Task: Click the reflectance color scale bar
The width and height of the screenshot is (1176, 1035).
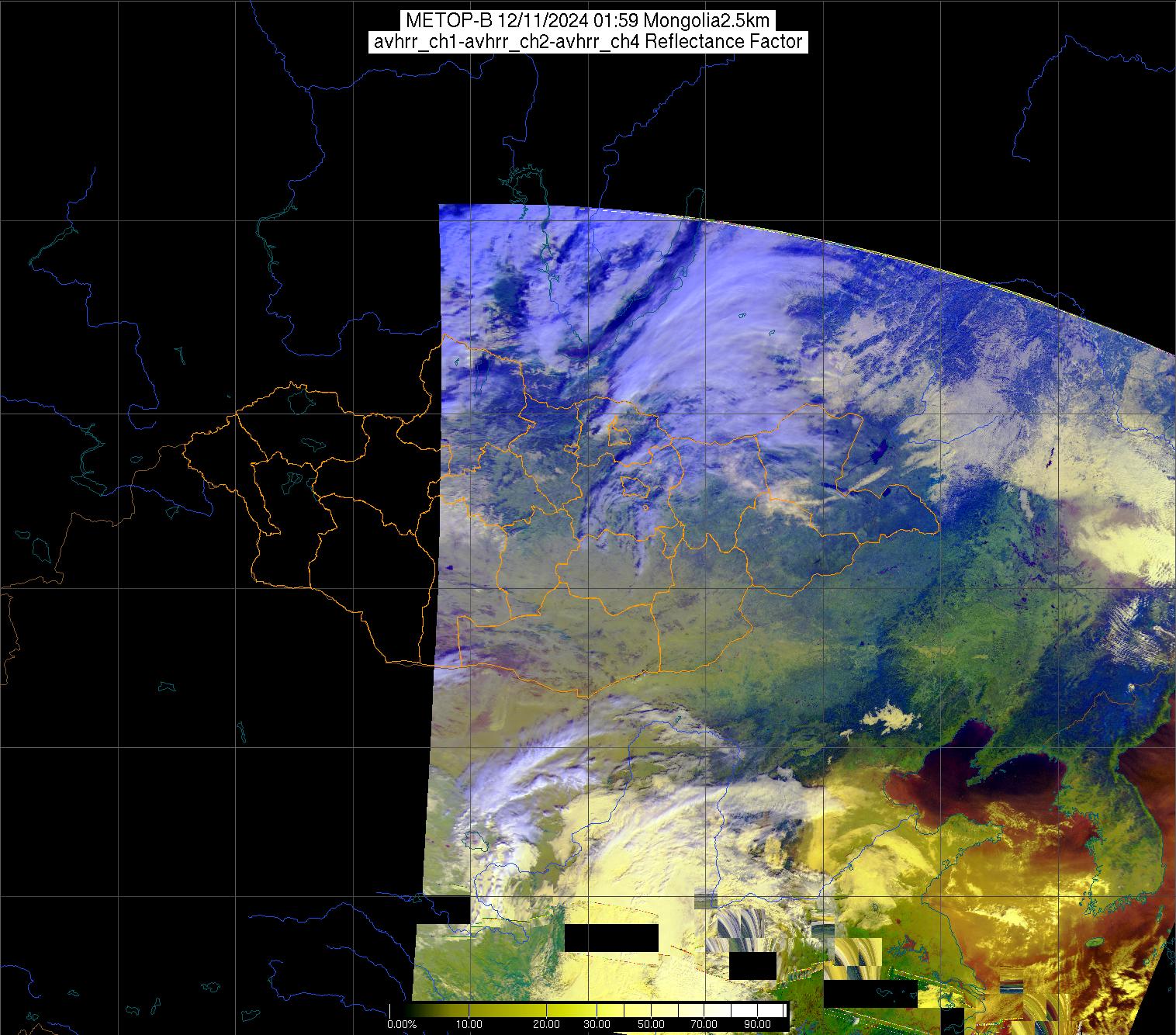Action: click(588, 1010)
